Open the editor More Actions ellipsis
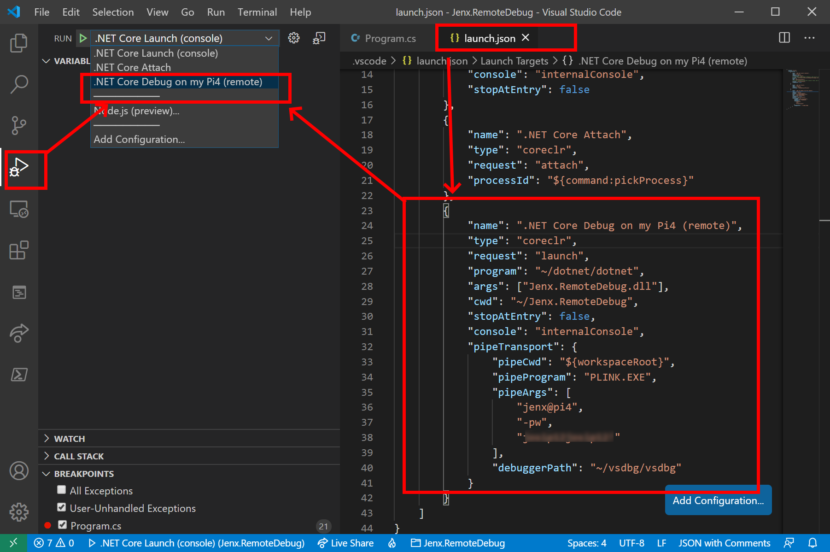This screenshot has width=830, height=552. click(x=809, y=38)
